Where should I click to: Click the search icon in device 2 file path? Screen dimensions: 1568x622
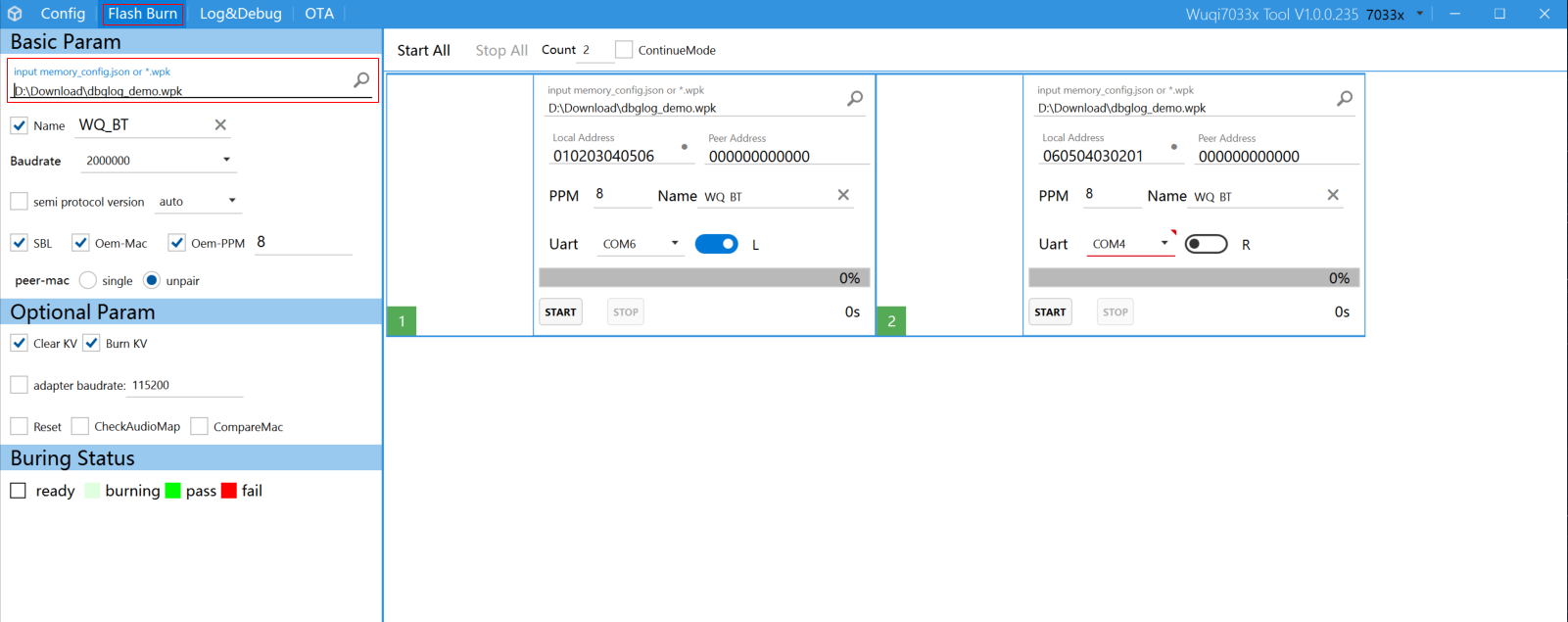coord(1345,98)
